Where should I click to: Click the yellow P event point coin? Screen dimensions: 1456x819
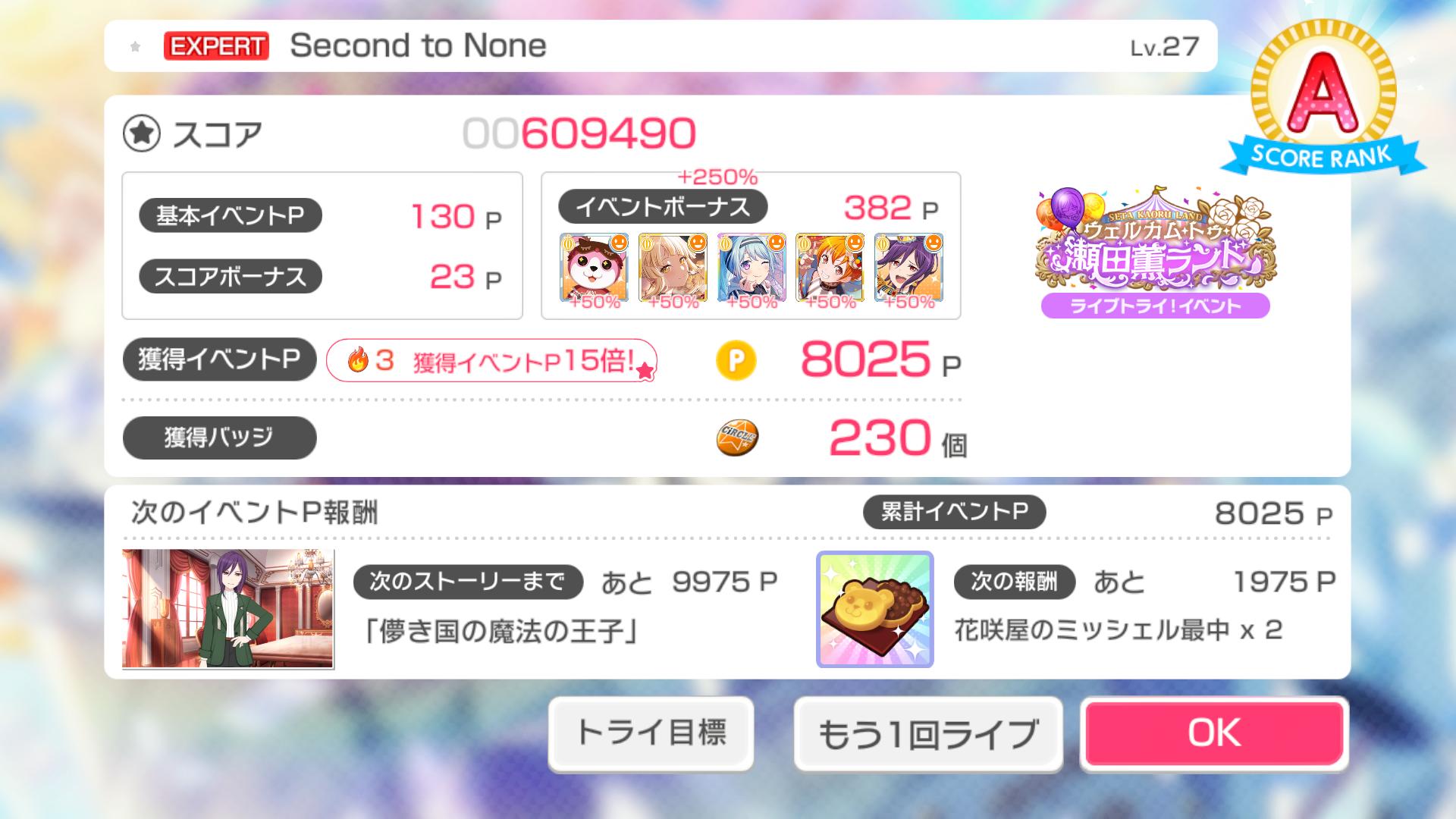[736, 360]
